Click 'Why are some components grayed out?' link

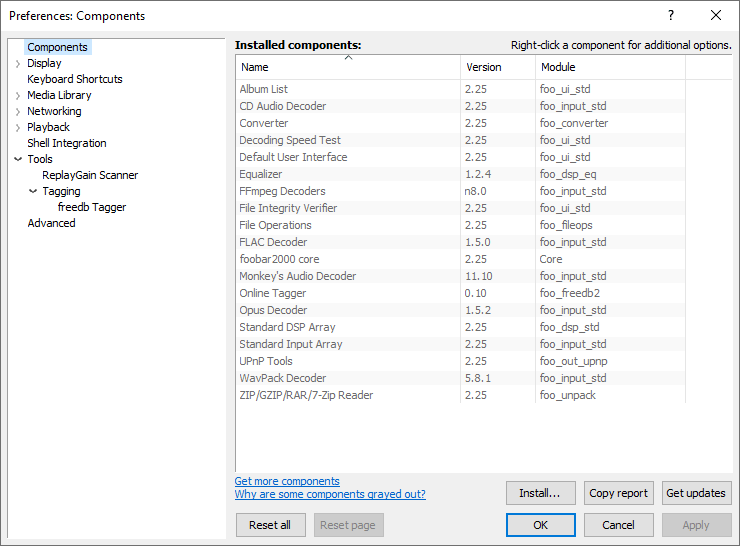(330, 494)
